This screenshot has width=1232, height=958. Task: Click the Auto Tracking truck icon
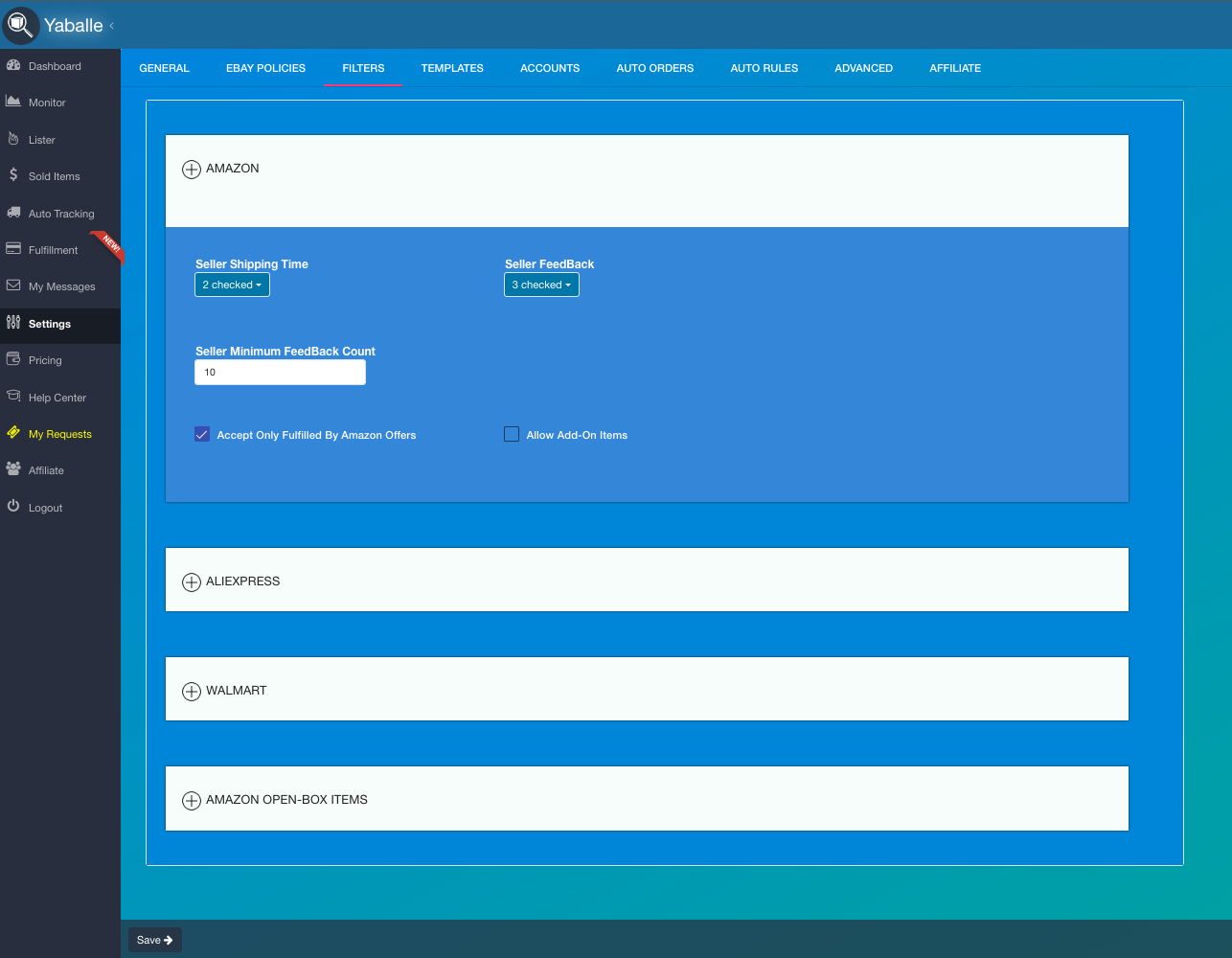13,213
